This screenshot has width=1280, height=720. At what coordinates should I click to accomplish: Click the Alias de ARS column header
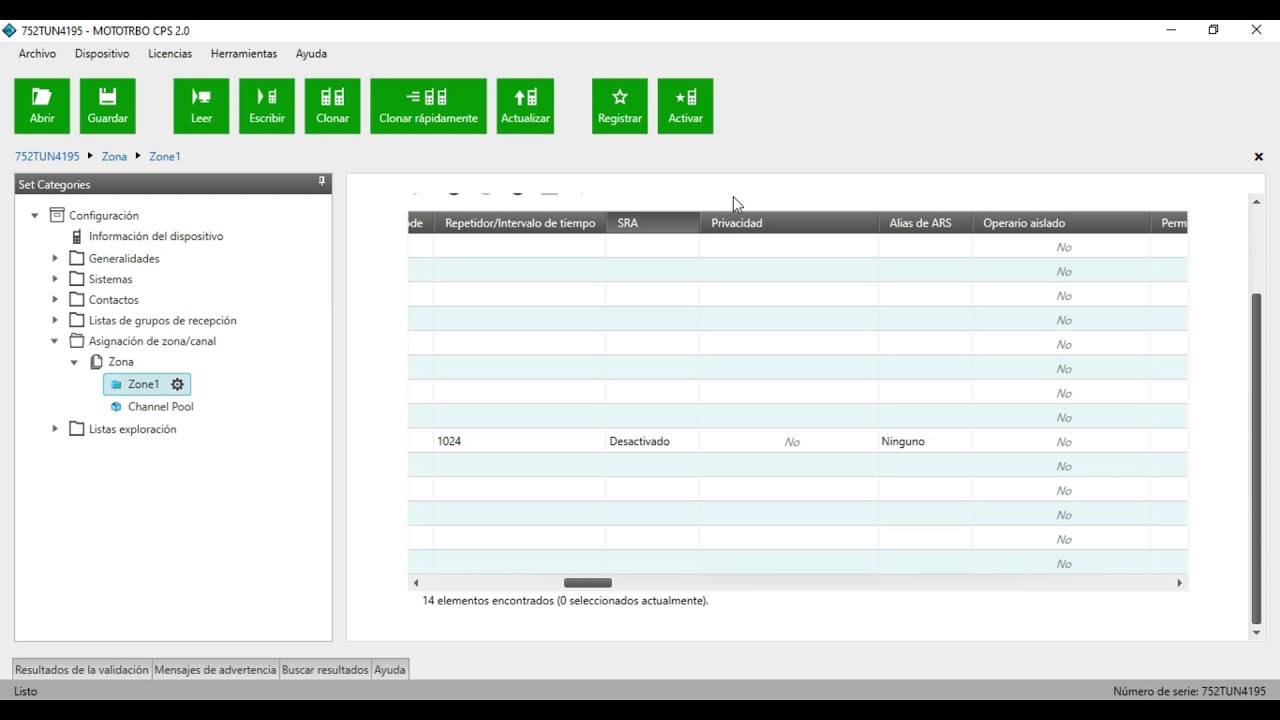coord(926,223)
